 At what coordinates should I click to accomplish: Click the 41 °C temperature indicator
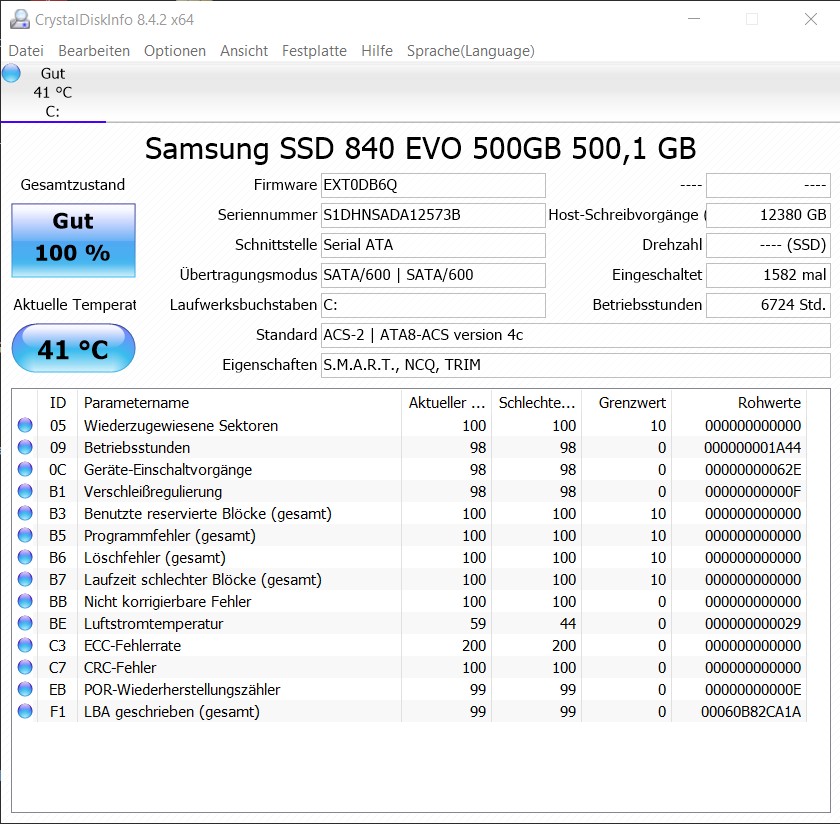(x=72, y=348)
